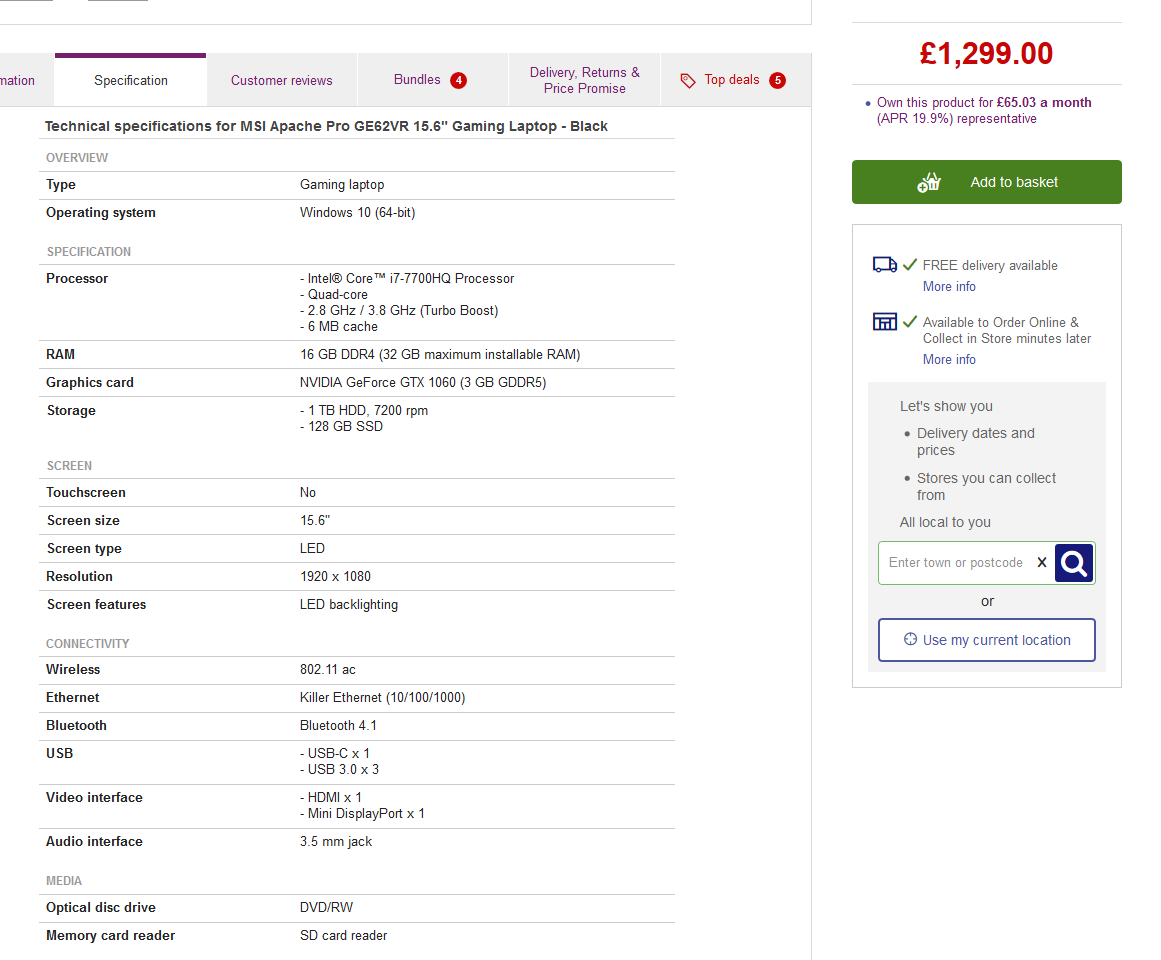Screen dimensions: 1161x960
Task: Click the technical specifications heading
Action: click(327, 126)
